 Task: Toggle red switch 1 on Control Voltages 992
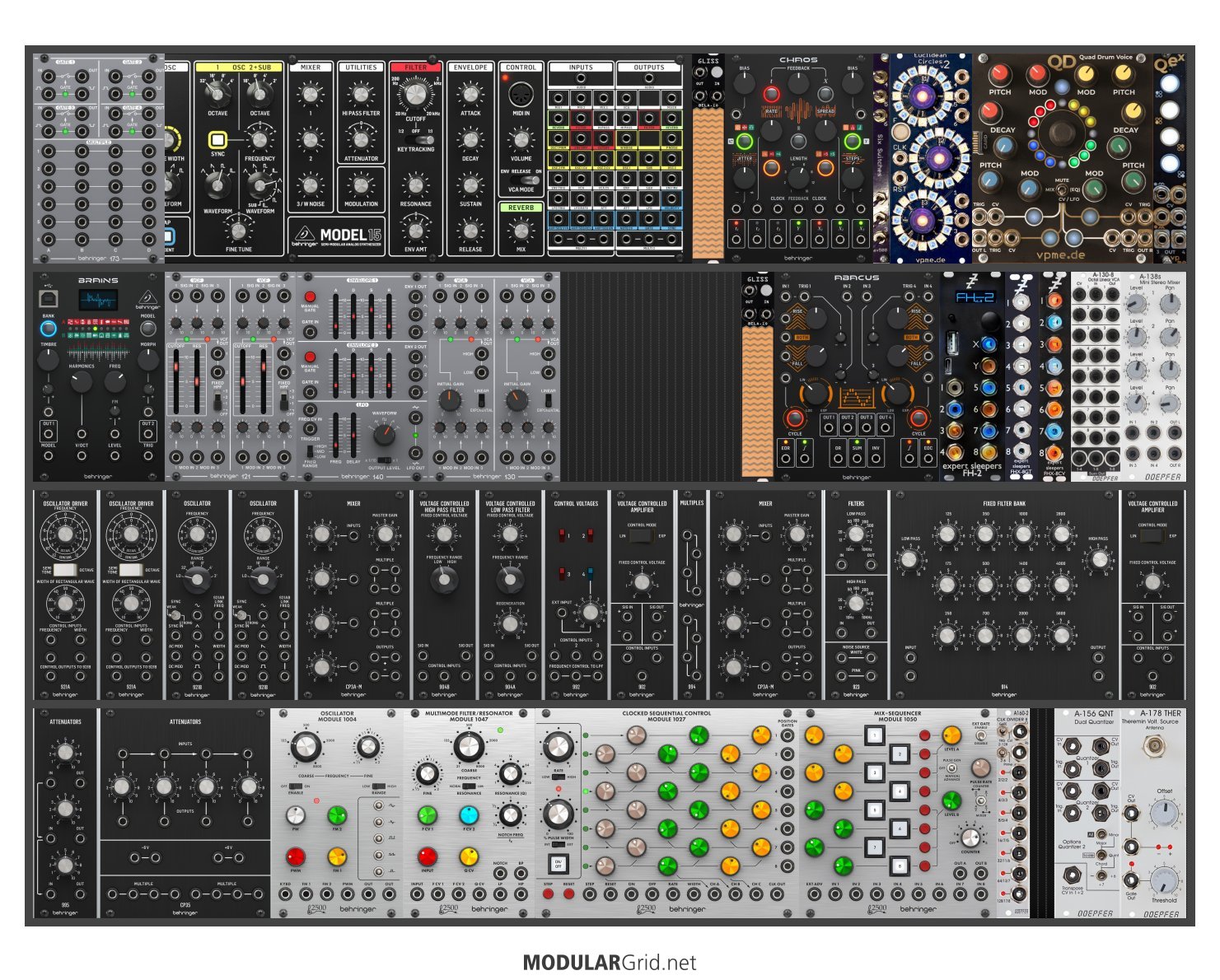click(x=563, y=536)
